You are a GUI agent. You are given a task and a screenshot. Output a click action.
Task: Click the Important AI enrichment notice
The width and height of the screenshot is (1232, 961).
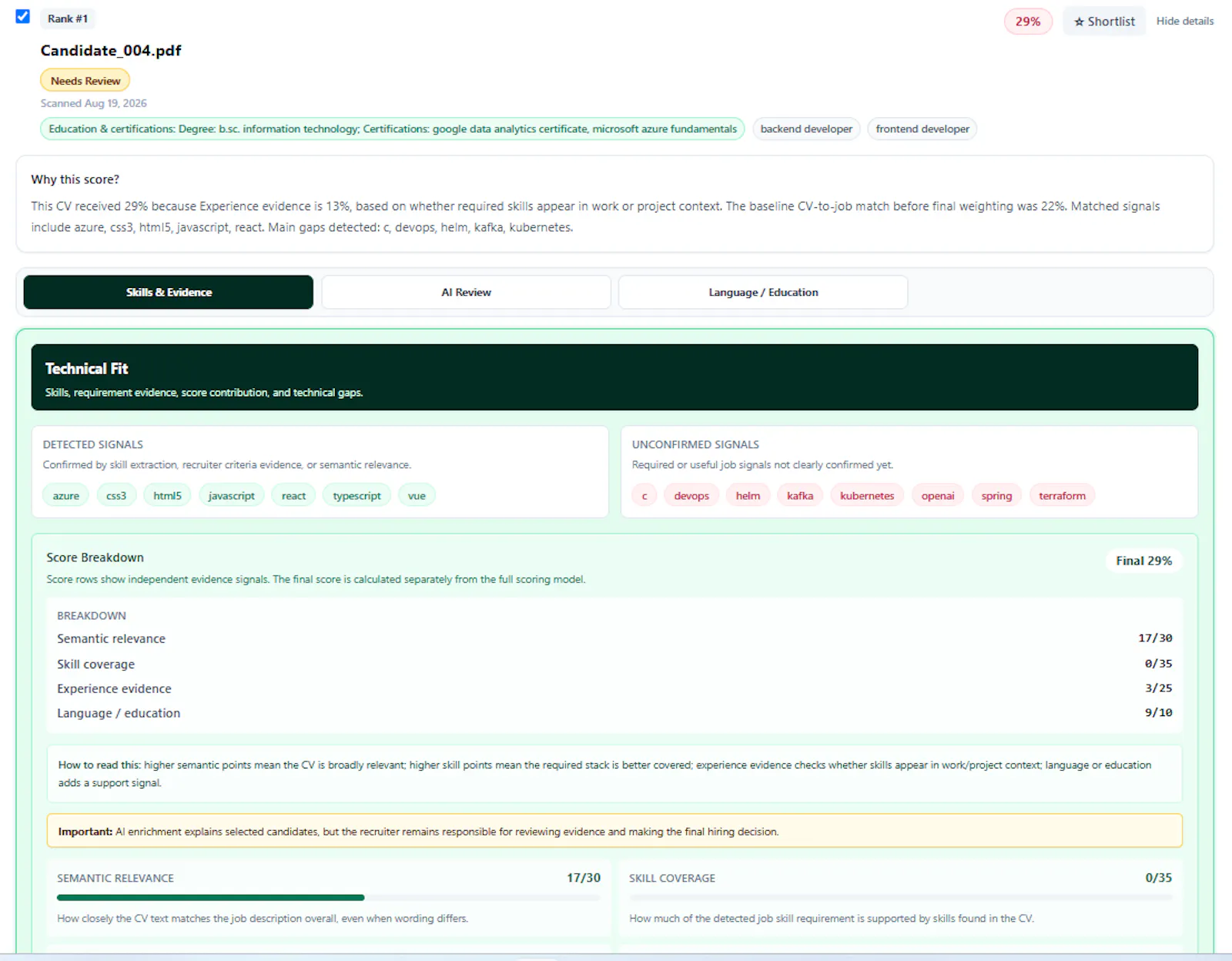(614, 832)
